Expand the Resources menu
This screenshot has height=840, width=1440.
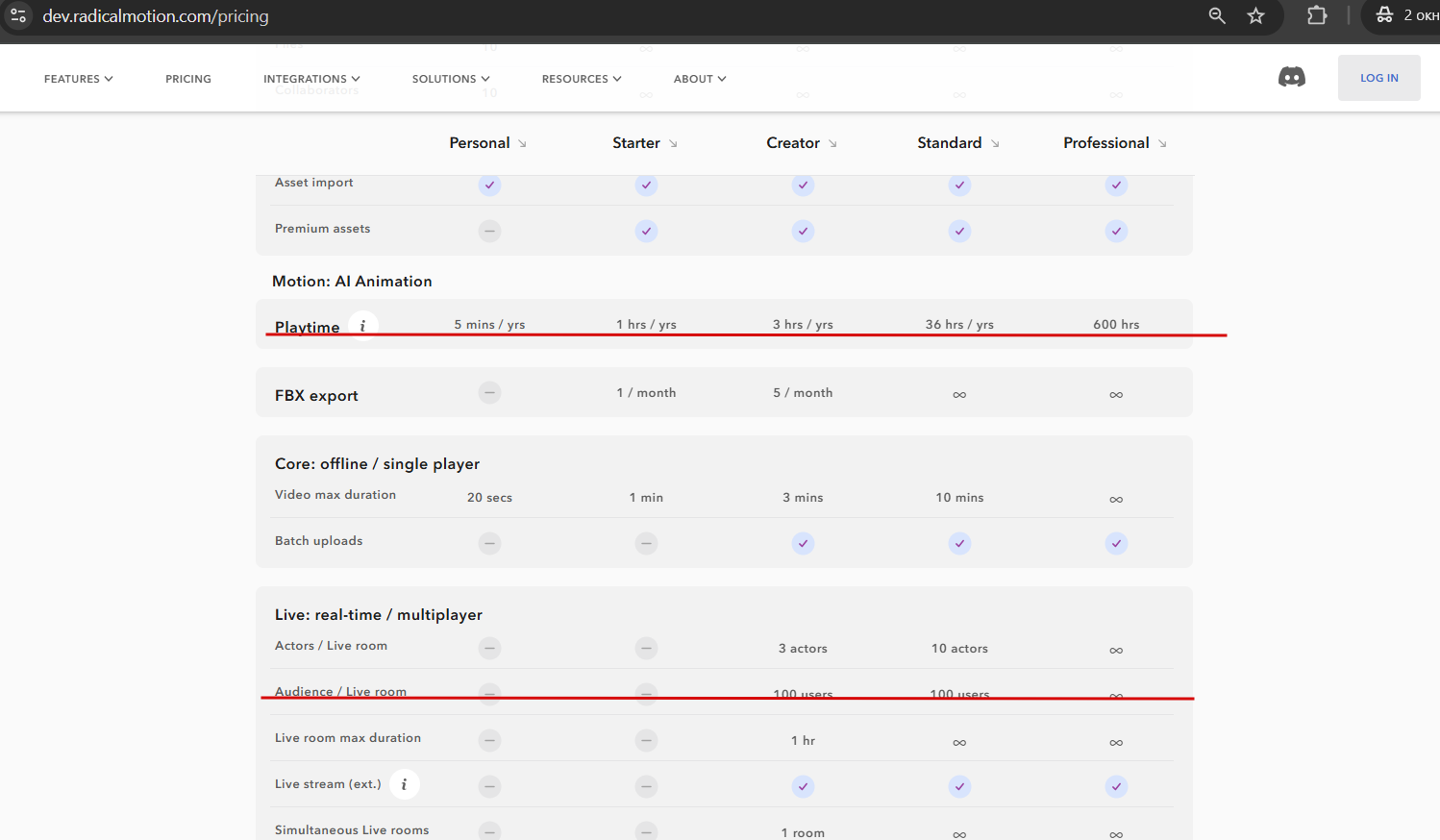click(582, 79)
